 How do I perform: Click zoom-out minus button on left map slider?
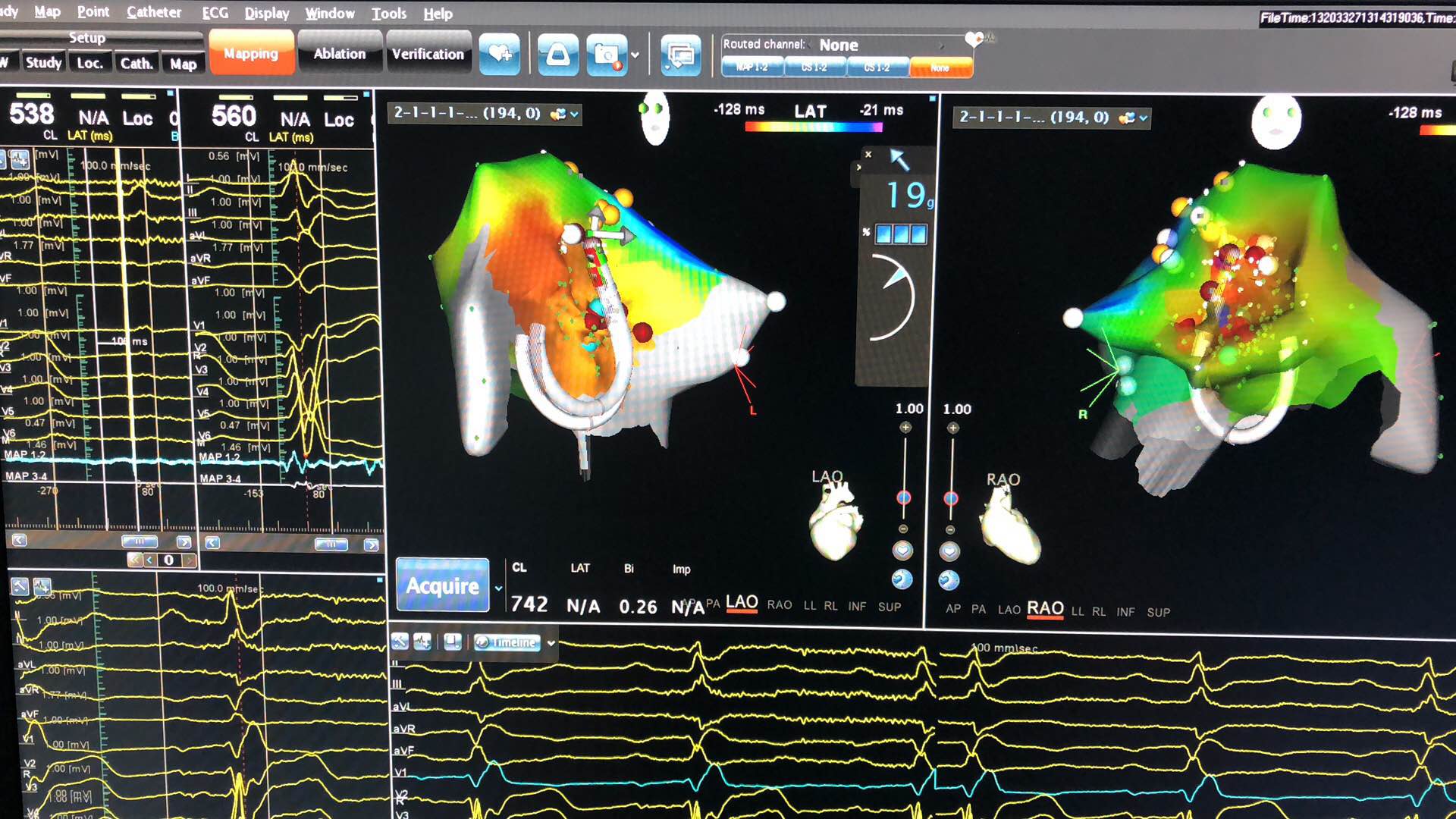point(903,529)
